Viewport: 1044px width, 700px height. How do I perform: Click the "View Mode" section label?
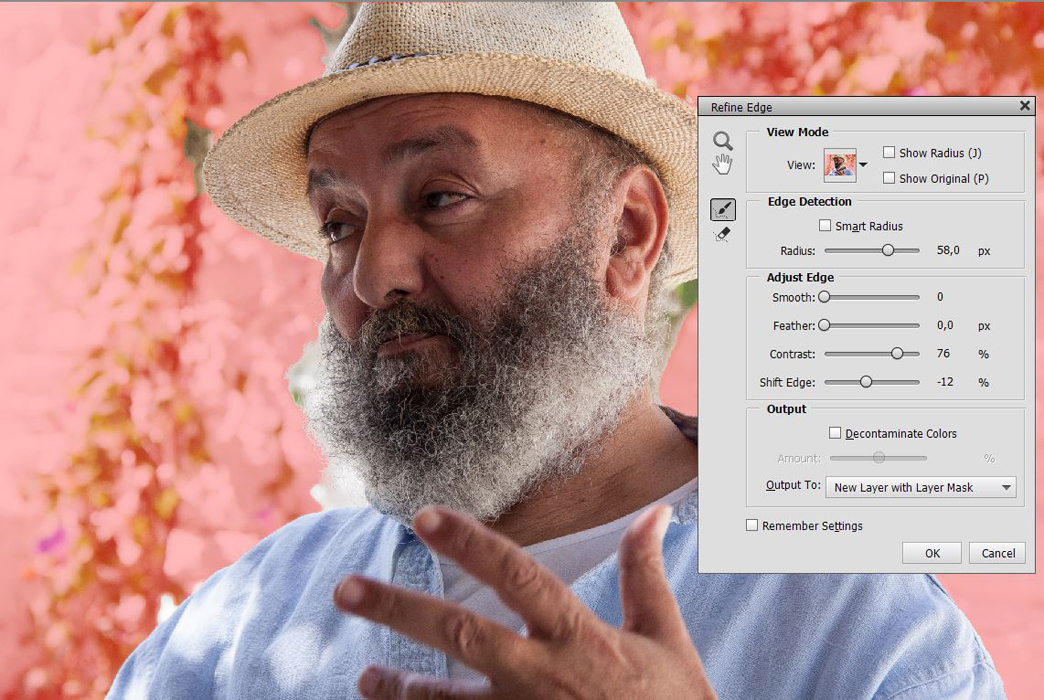click(797, 132)
